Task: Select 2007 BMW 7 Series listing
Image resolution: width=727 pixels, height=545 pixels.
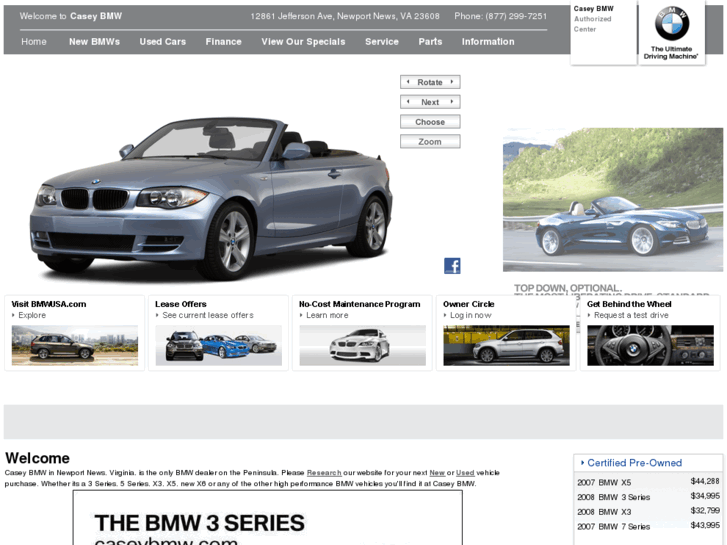Action: (648, 526)
